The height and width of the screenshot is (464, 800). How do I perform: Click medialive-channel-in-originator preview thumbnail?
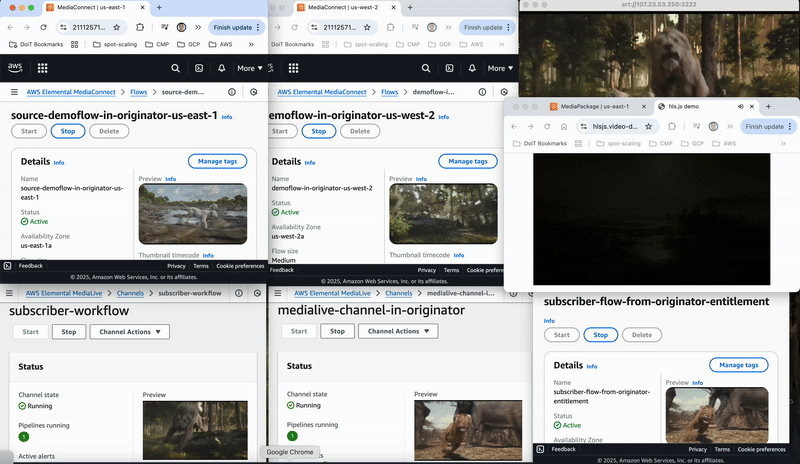pyautogui.click(x=468, y=430)
